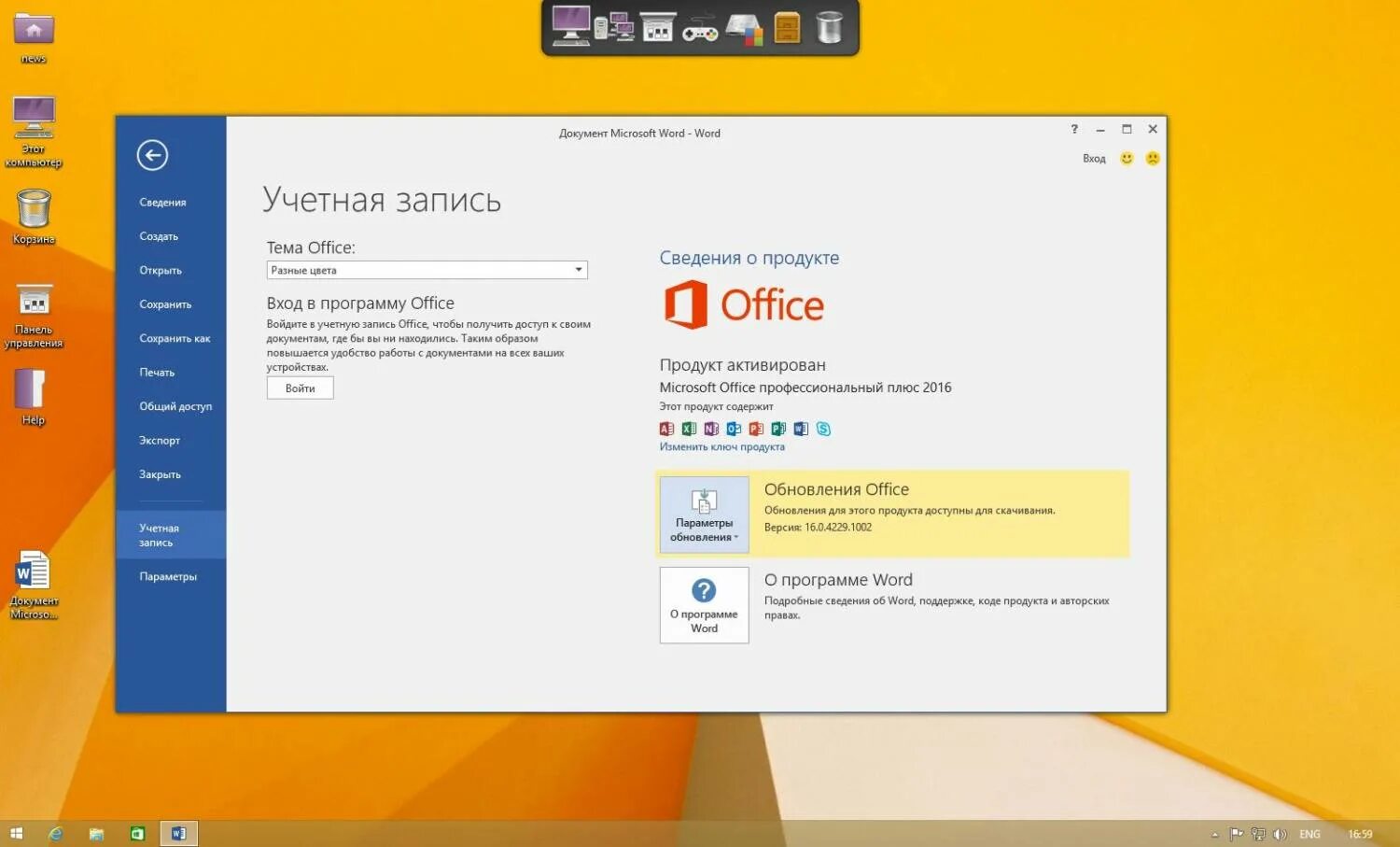This screenshot has width=1400, height=847.
Task: Click the back arrow to leave Backstage view
Action: [x=154, y=155]
